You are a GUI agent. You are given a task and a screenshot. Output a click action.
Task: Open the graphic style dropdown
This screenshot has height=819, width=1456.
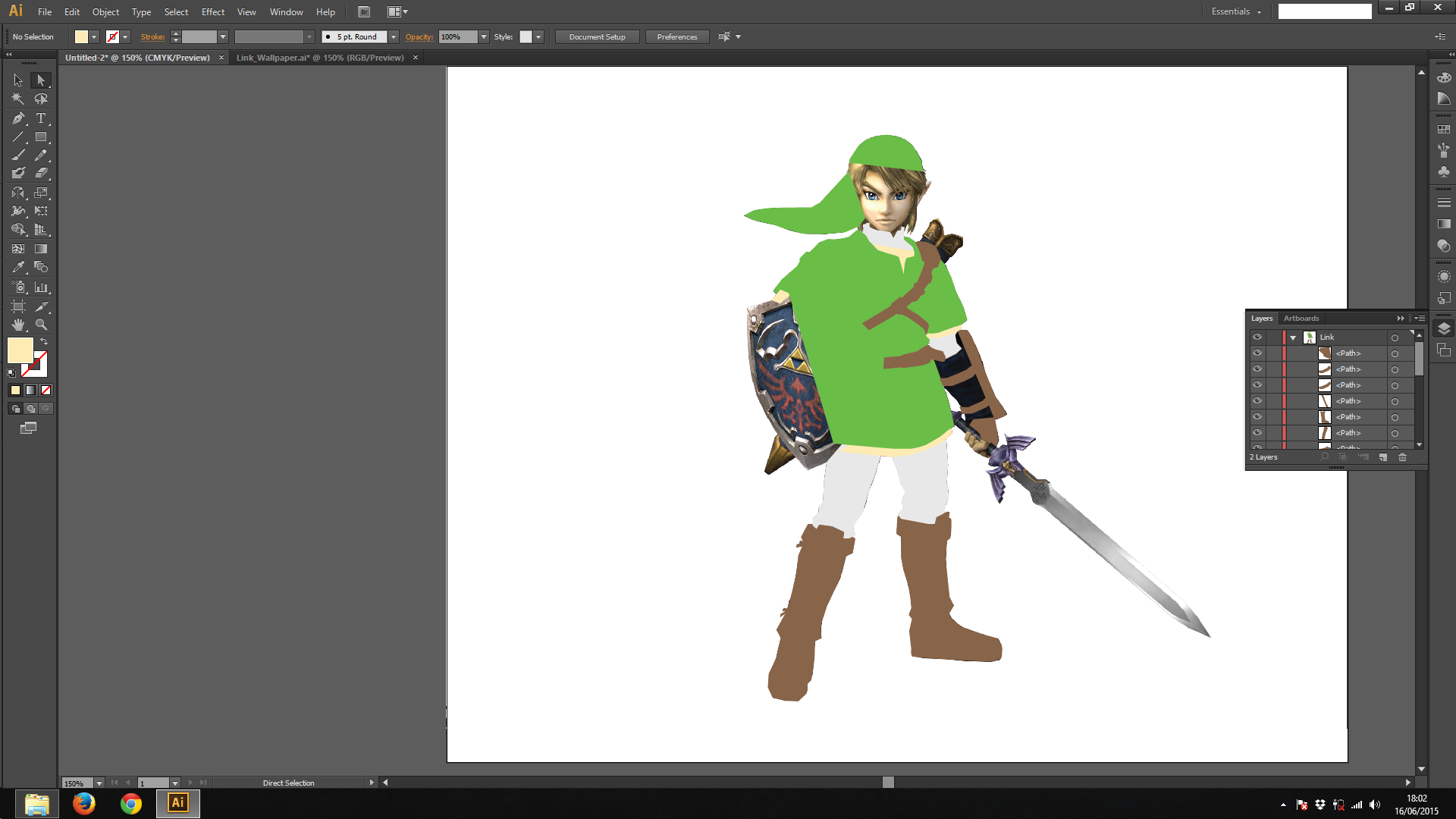pos(538,37)
